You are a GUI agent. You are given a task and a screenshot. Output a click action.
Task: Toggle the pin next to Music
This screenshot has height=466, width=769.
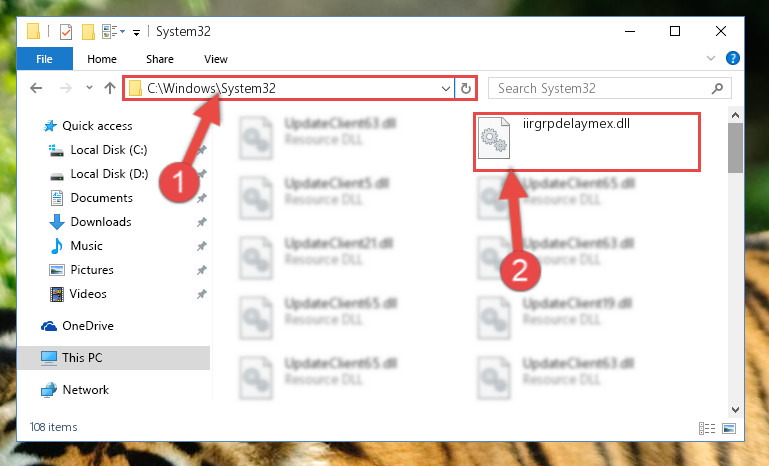(202, 246)
